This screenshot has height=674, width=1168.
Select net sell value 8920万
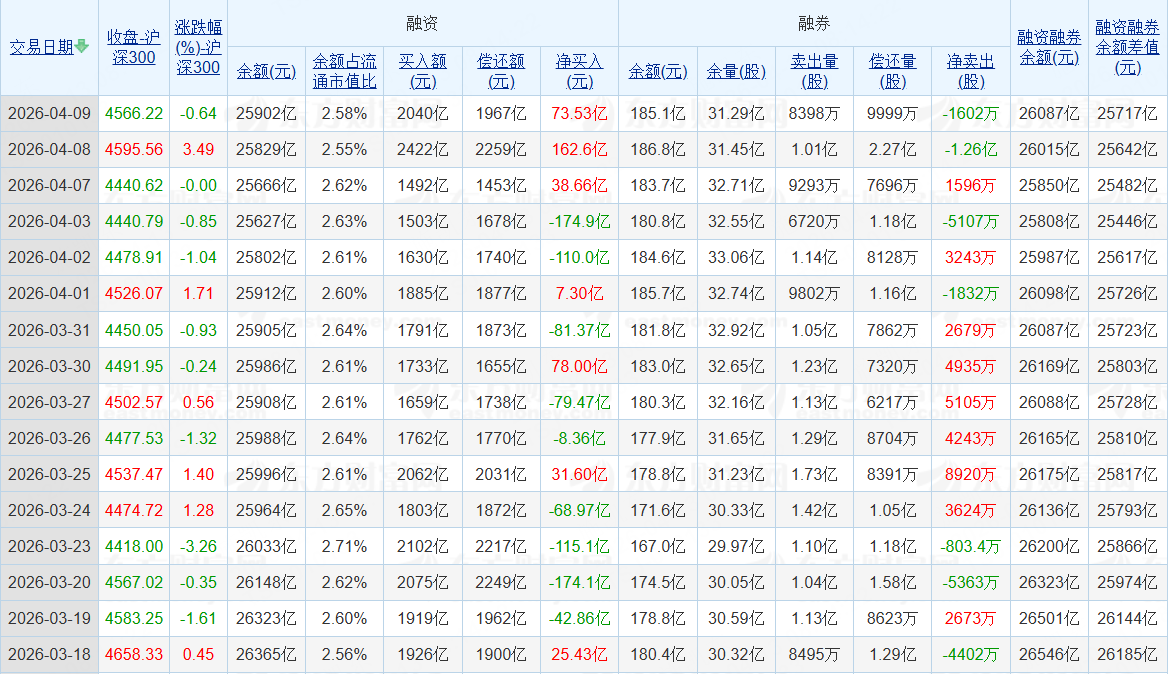[971, 474]
